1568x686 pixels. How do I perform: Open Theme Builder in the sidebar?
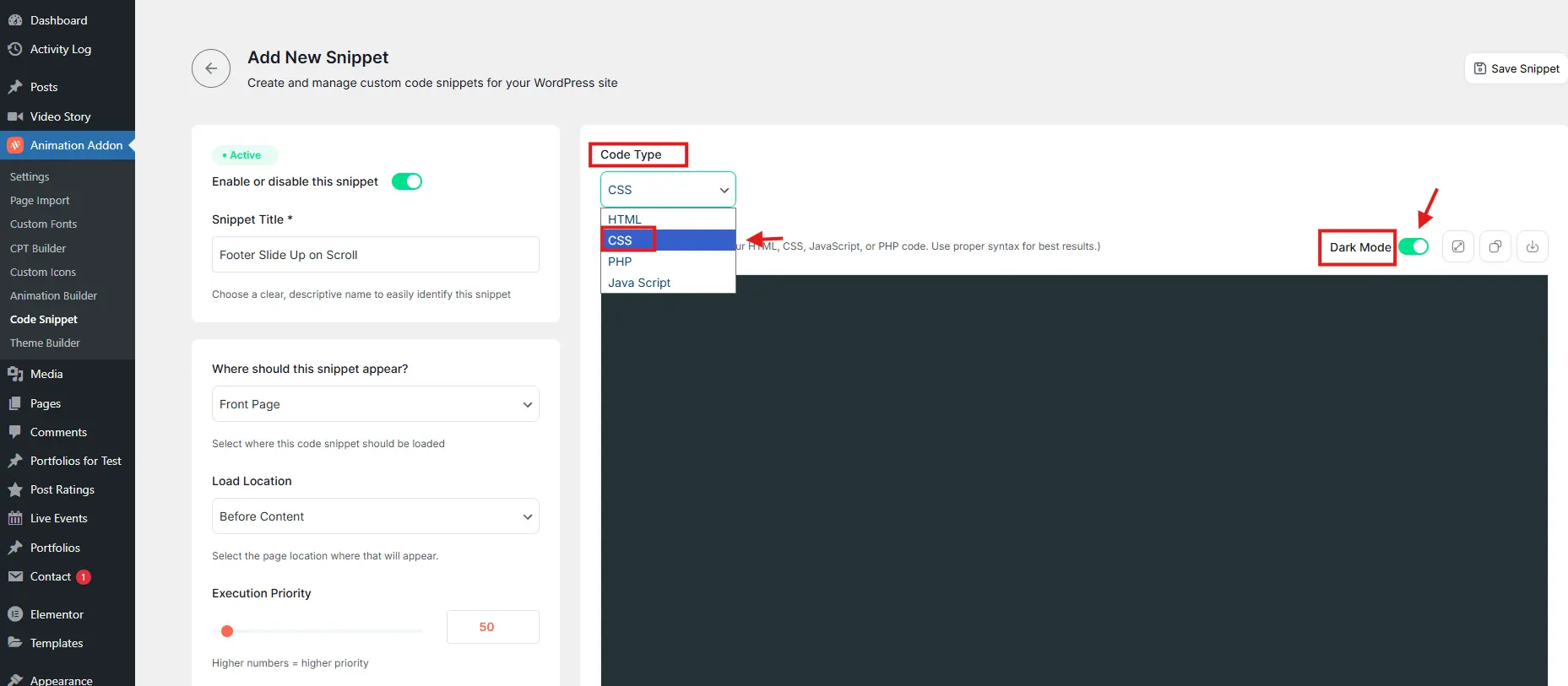tap(45, 343)
